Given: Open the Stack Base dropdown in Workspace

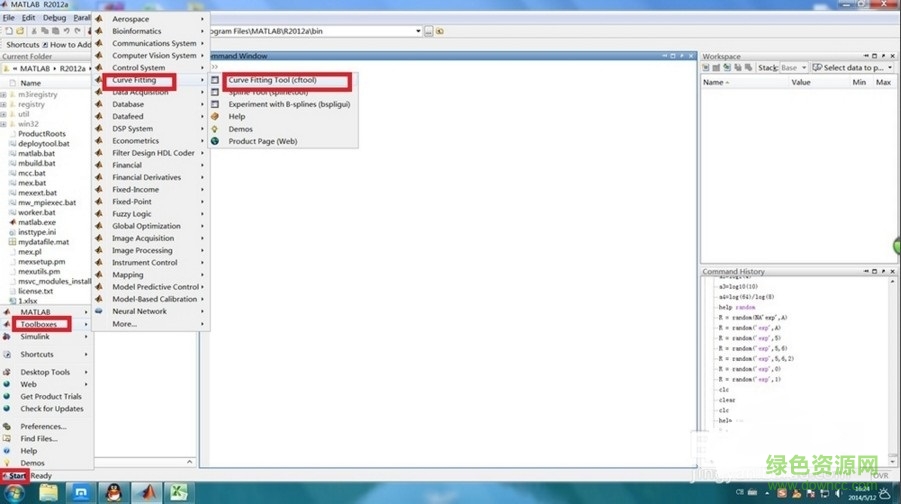Looking at the screenshot, I should (x=804, y=67).
